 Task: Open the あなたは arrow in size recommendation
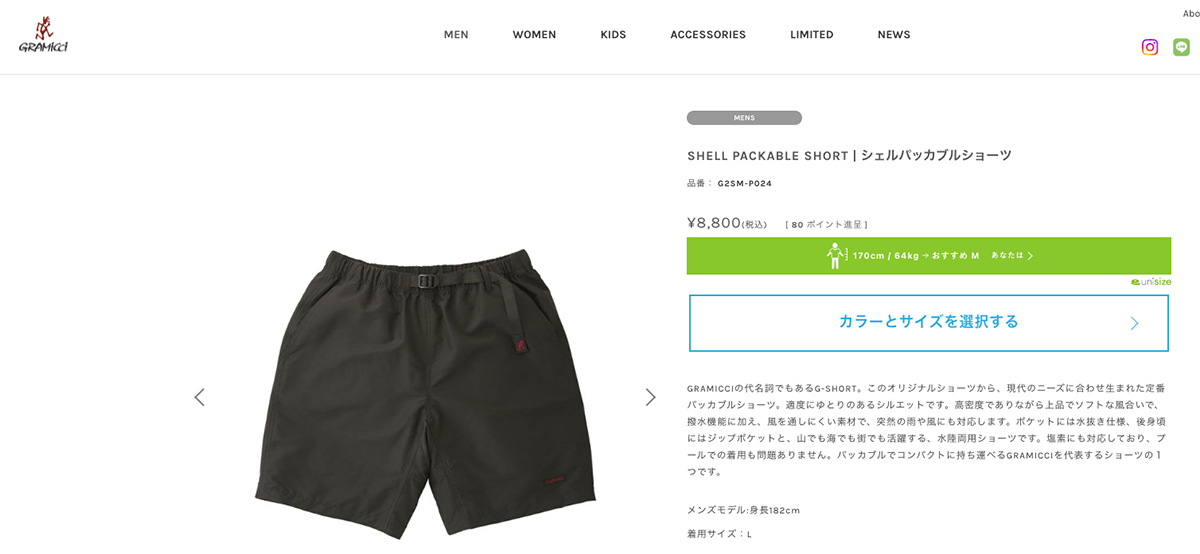1012,256
